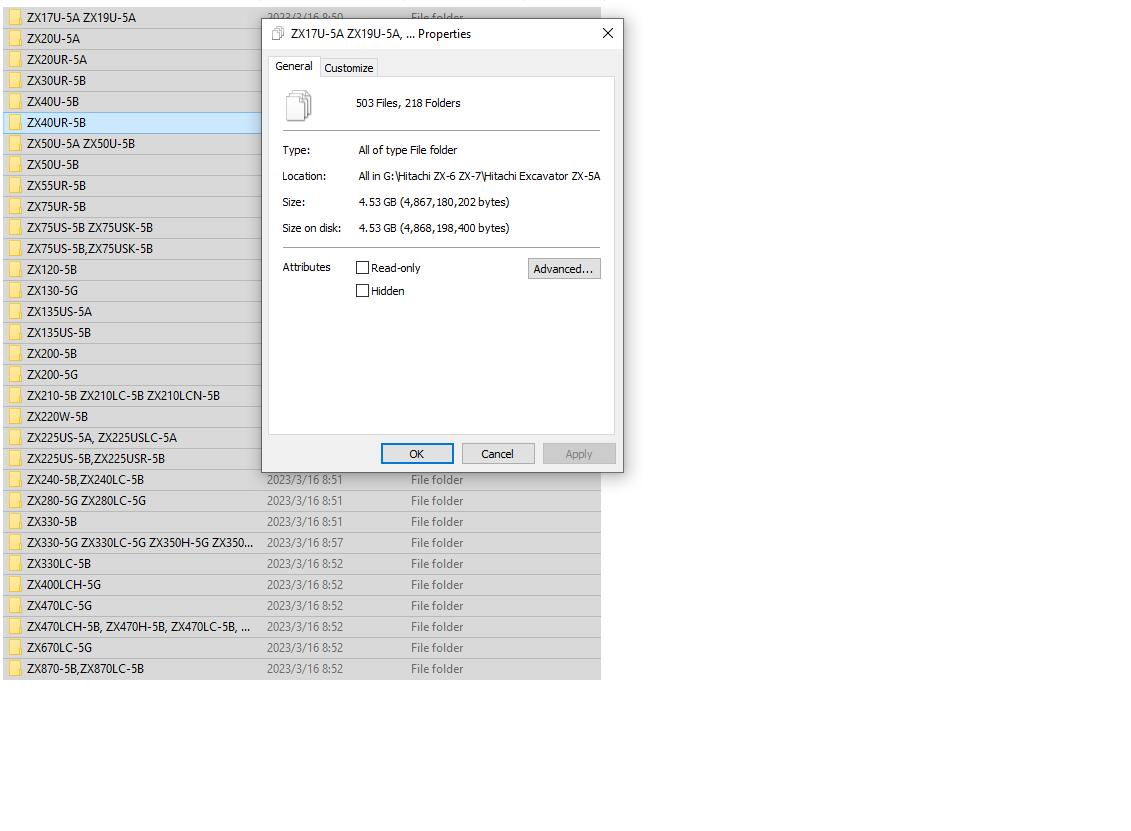1131x831 pixels.
Task: Click the date of the ZX240-5B,ZX240LC-5B row
Action: 305,480
